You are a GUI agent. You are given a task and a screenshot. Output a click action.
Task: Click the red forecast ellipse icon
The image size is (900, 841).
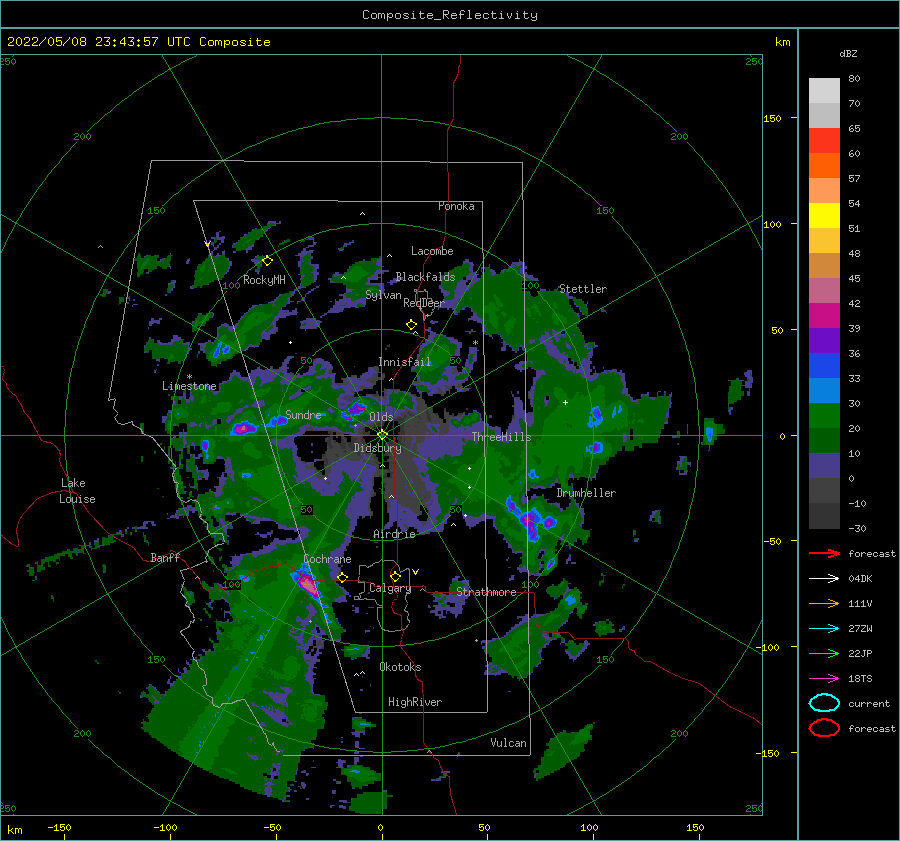pos(824,728)
